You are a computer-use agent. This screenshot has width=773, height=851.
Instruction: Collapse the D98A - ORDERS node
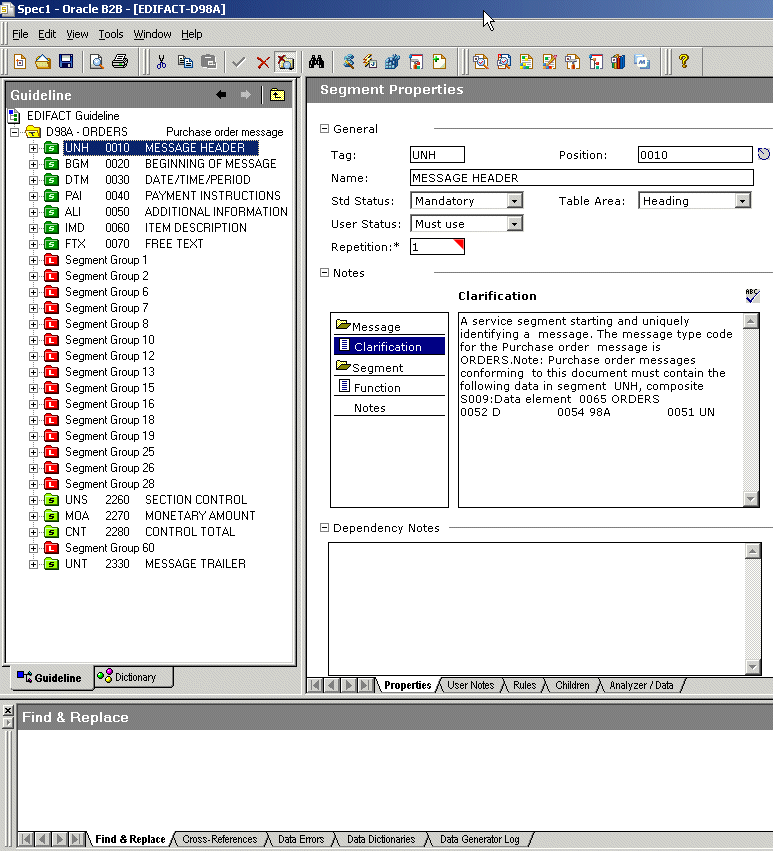(15, 132)
